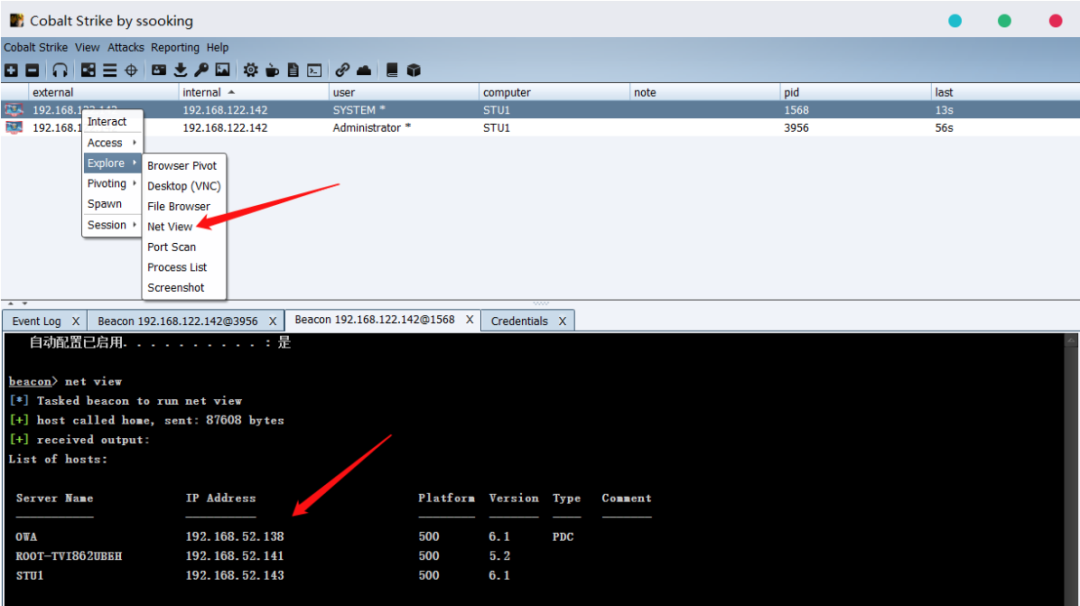The width and height of the screenshot is (1080, 606).
Task: Switch to the session table view icon
Action: (110, 70)
